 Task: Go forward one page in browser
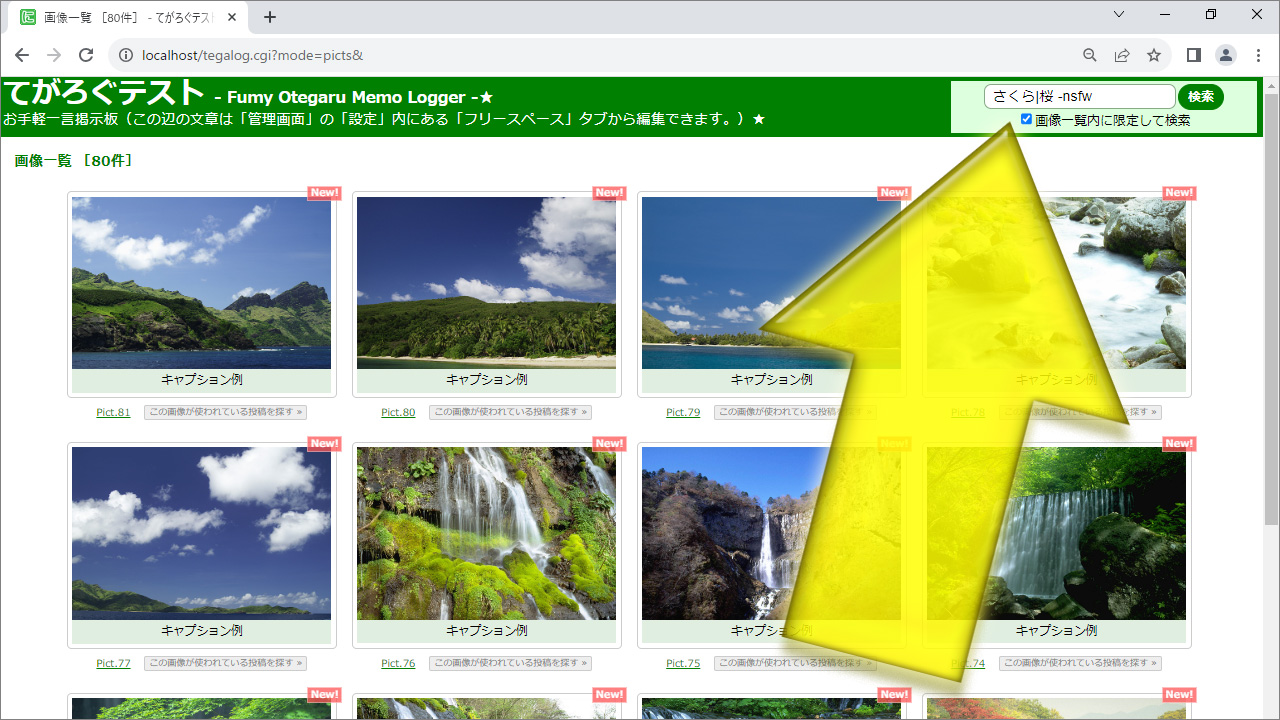click(x=54, y=55)
